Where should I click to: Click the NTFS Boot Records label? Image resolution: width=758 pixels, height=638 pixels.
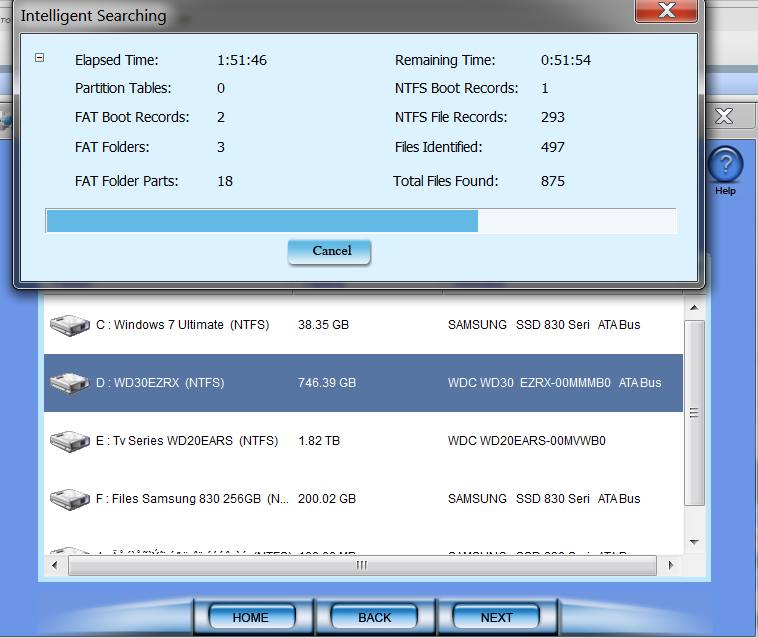coord(456,88)
